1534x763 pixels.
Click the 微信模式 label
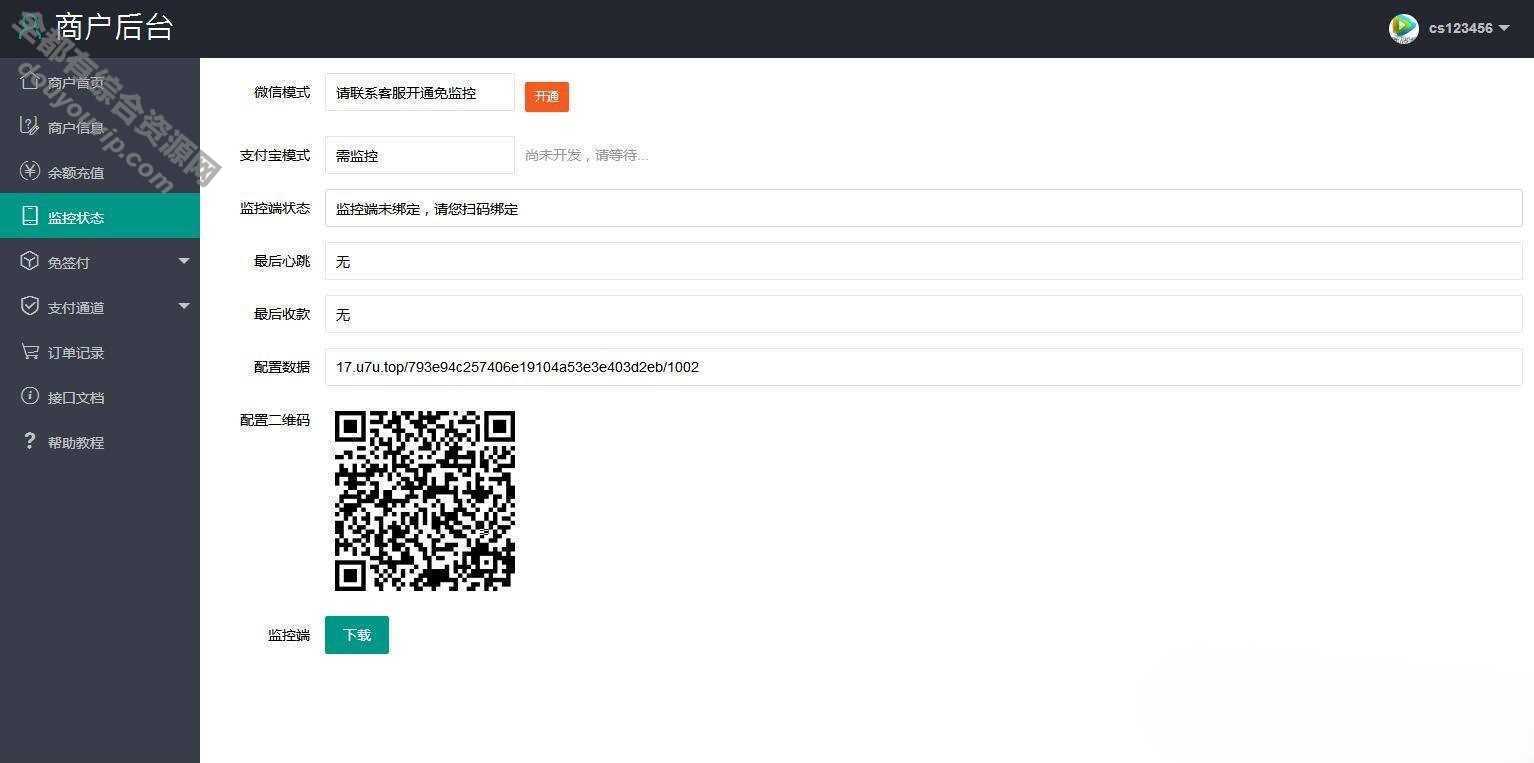(x=282, y=92)
